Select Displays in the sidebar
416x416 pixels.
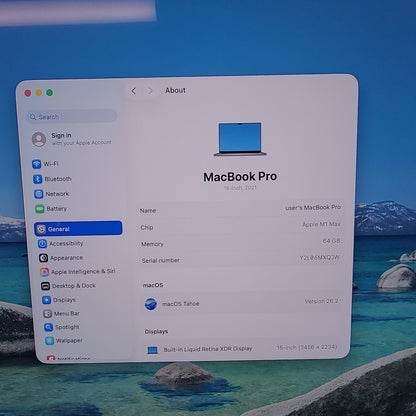pyautogui.click(x=59, y=300)
